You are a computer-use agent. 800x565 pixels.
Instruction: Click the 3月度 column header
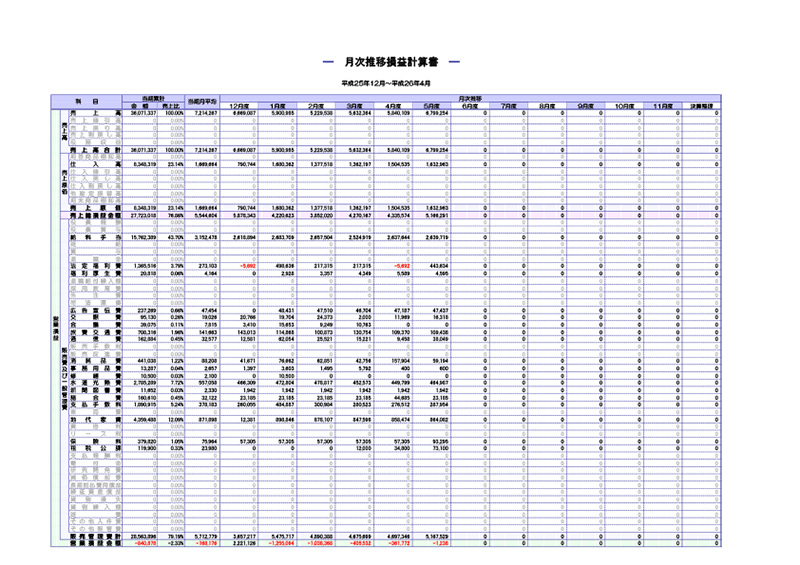[x=355, y=106]
